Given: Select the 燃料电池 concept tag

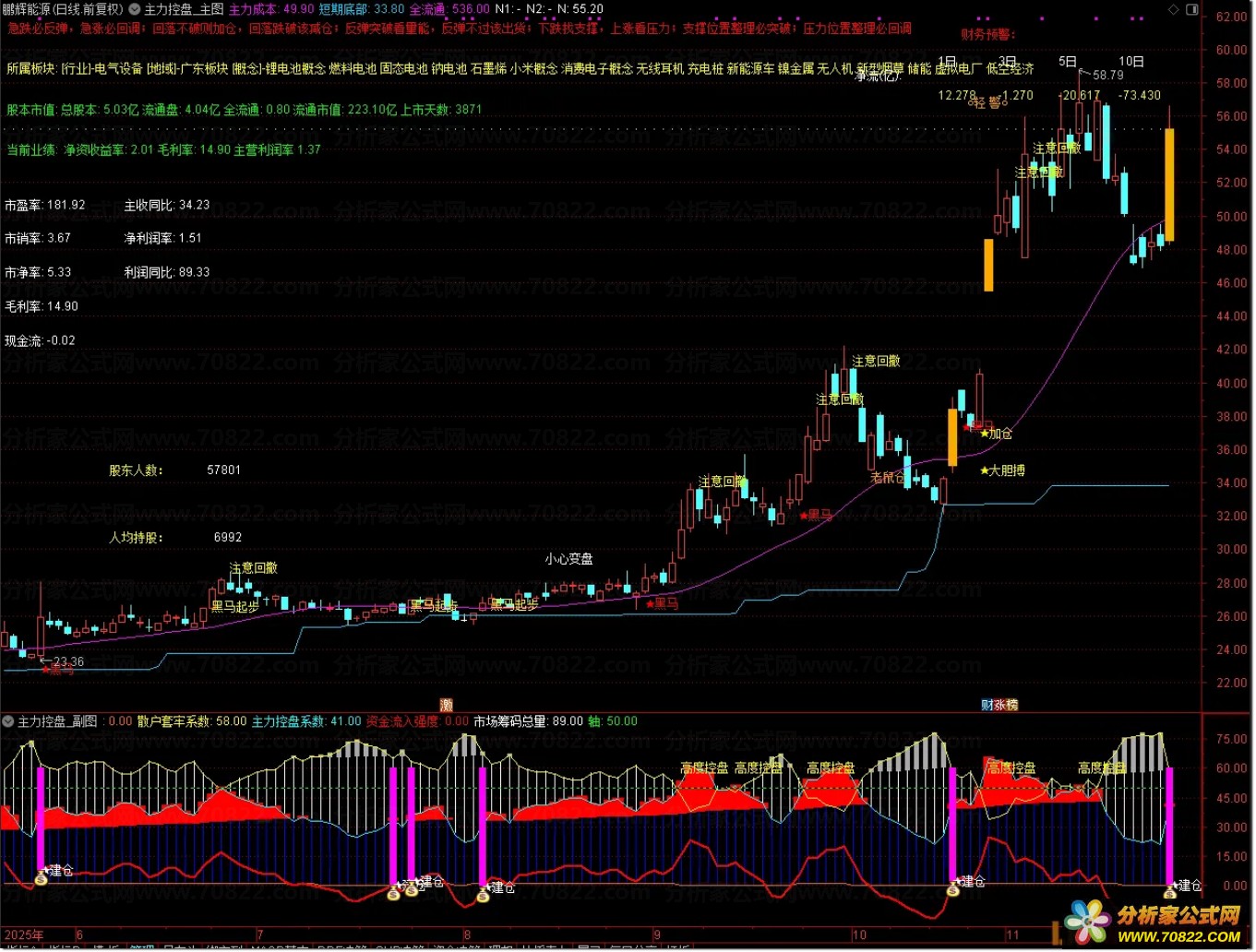Looking at the screenshot, I should pos(353,68).
